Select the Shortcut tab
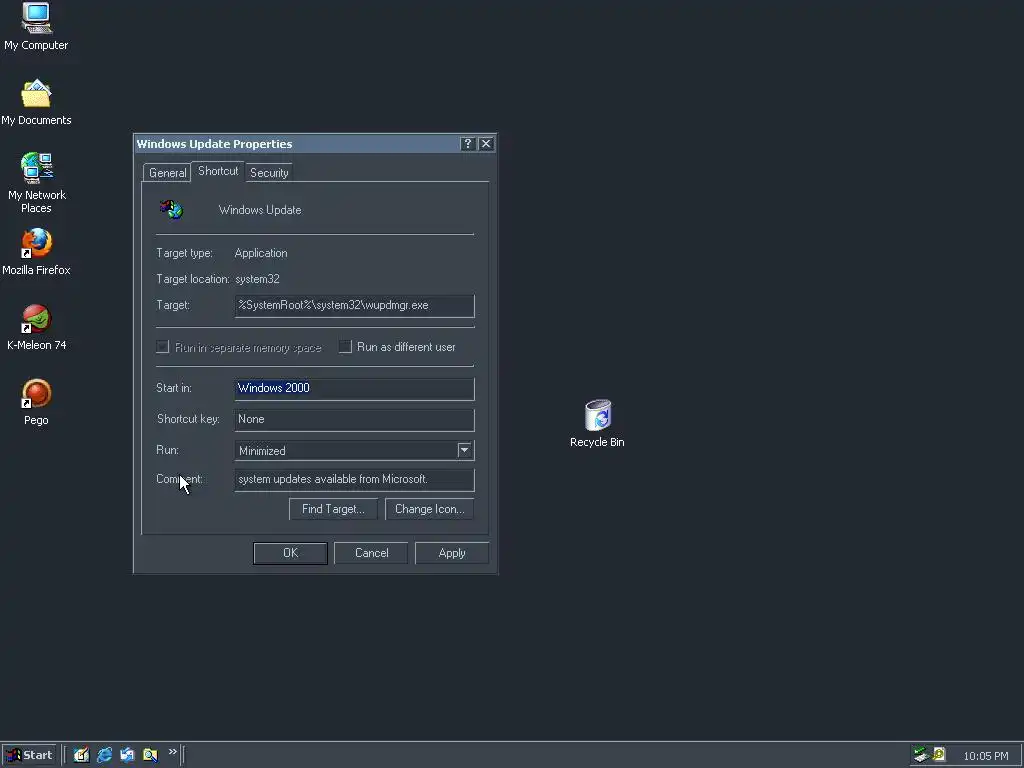This screenshot has height=768, width=1024. click(x=218, y=171)
